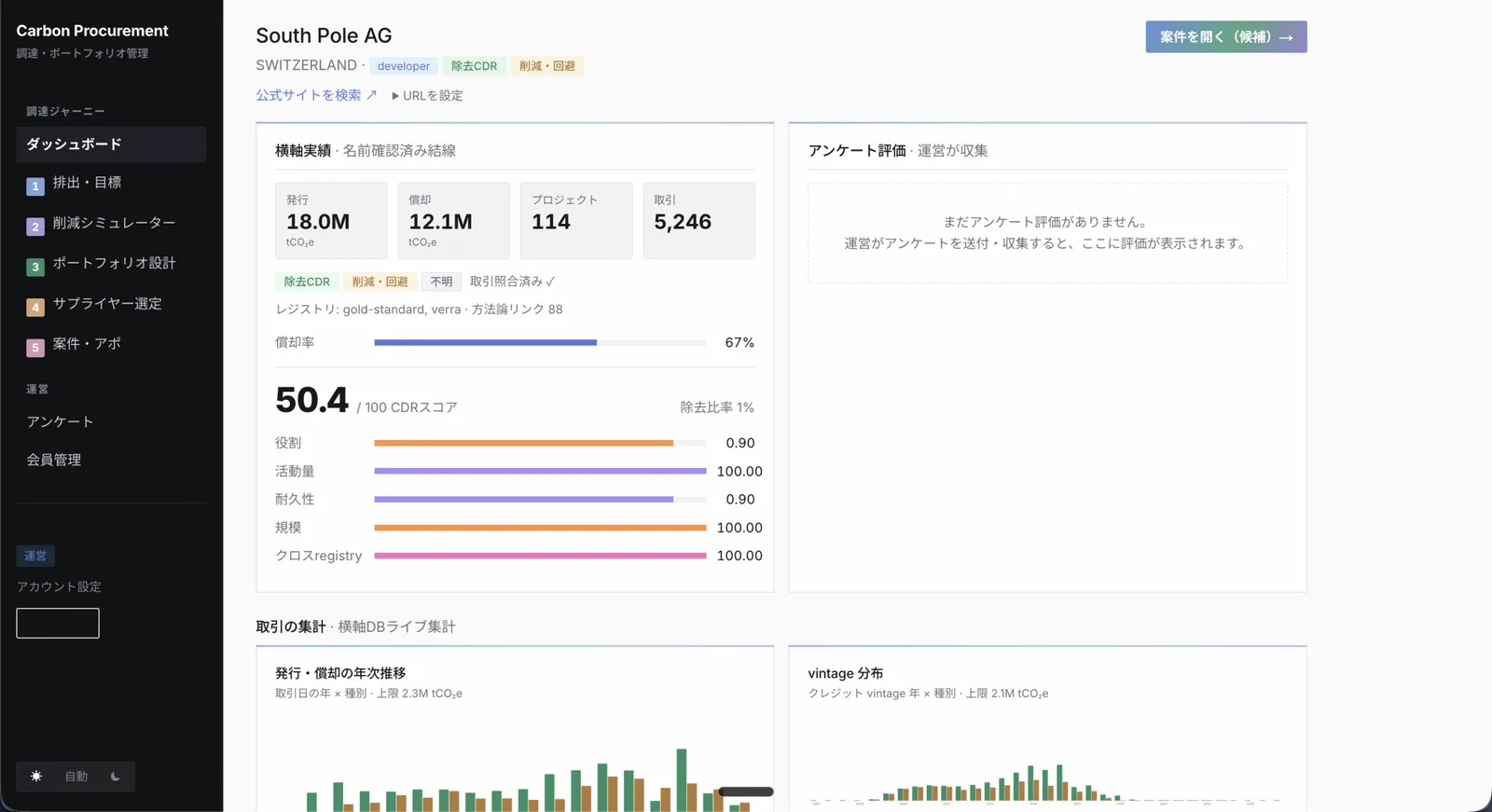Click 取引照合済み✓ status text
This screenshot has height=812, width=1492.
(x=513, y=282)
